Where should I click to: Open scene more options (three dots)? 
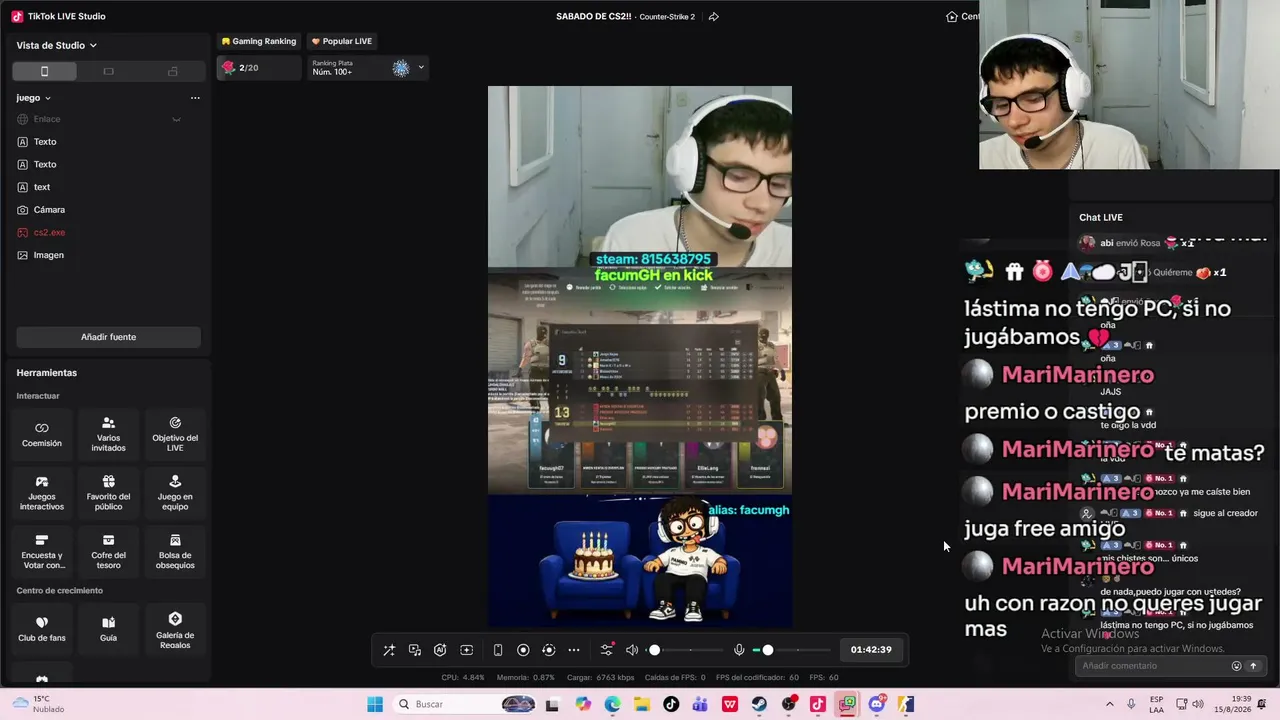(195, 98)
